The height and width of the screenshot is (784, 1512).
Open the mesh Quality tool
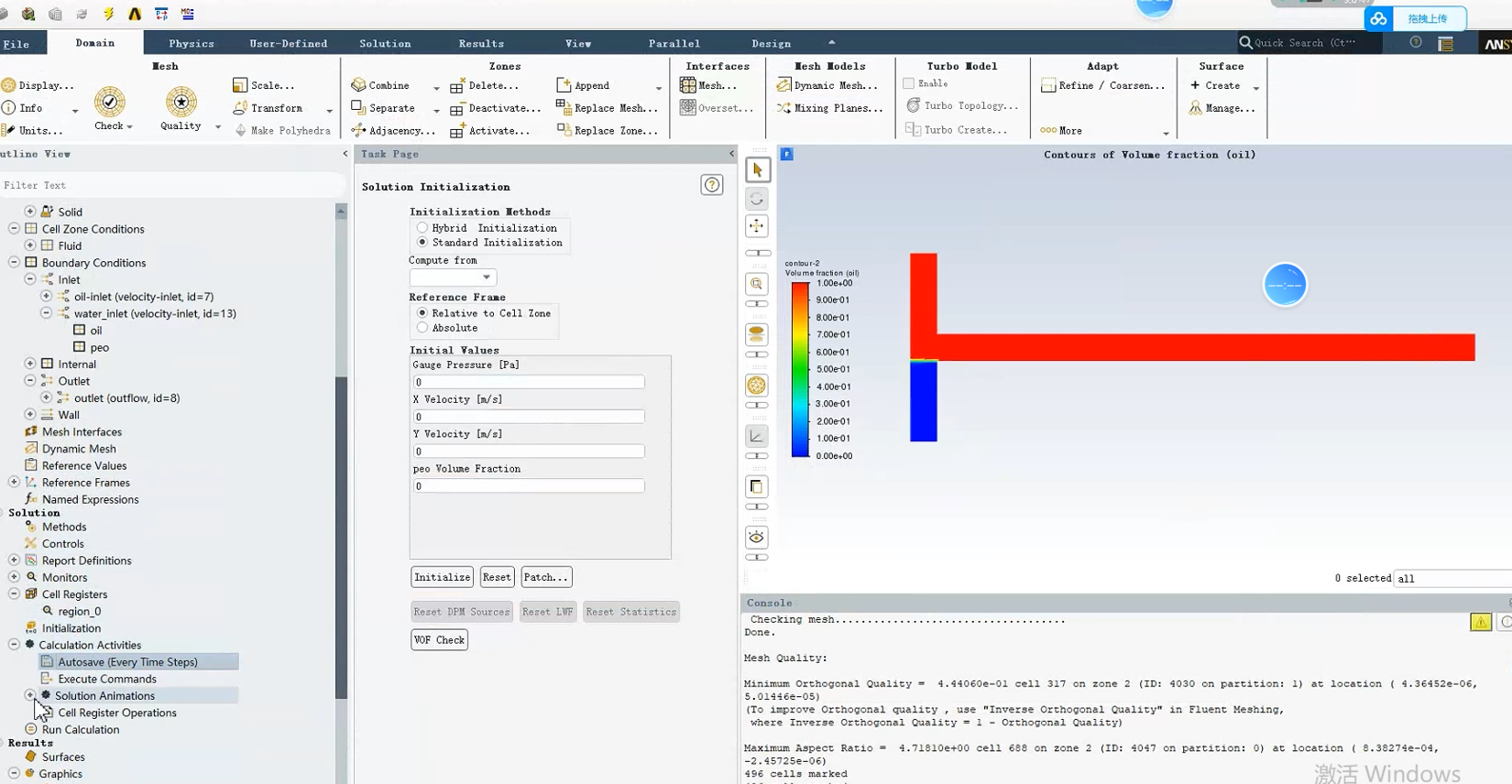[x=181, y=108]
